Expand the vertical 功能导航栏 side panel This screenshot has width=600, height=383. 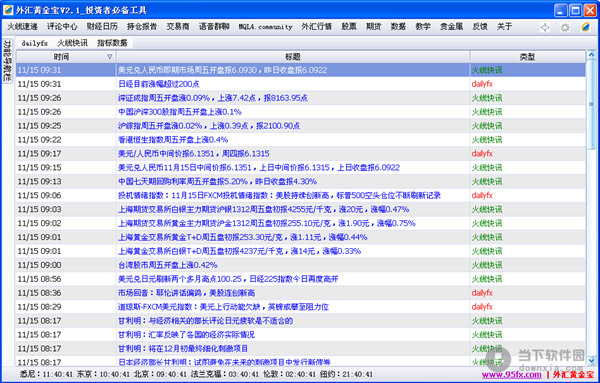[7, 60]
